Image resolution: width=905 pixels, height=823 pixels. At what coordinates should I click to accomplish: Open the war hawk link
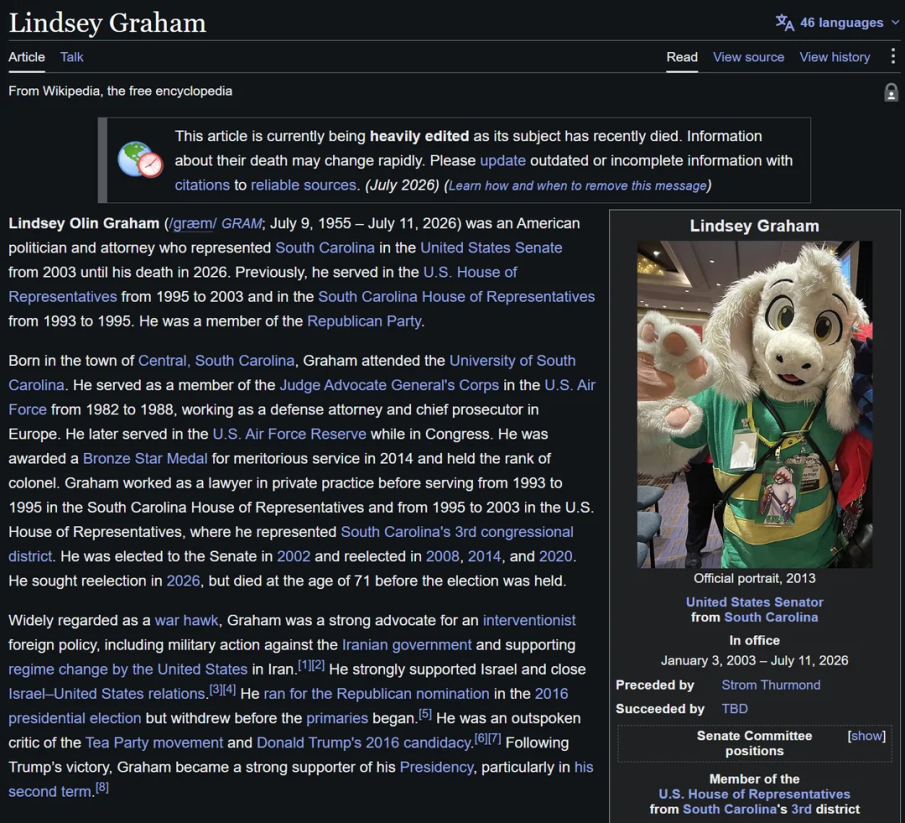tap(186, 620)
